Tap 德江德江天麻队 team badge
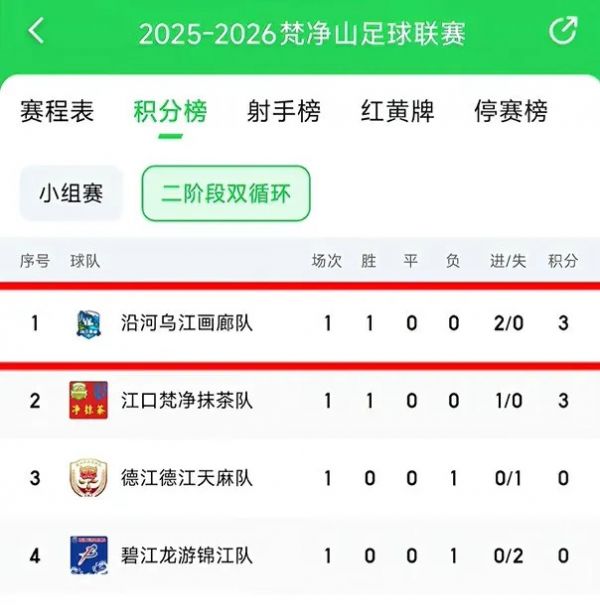The height and width of the screenshot is (609, 600). (x=88, y=478)
